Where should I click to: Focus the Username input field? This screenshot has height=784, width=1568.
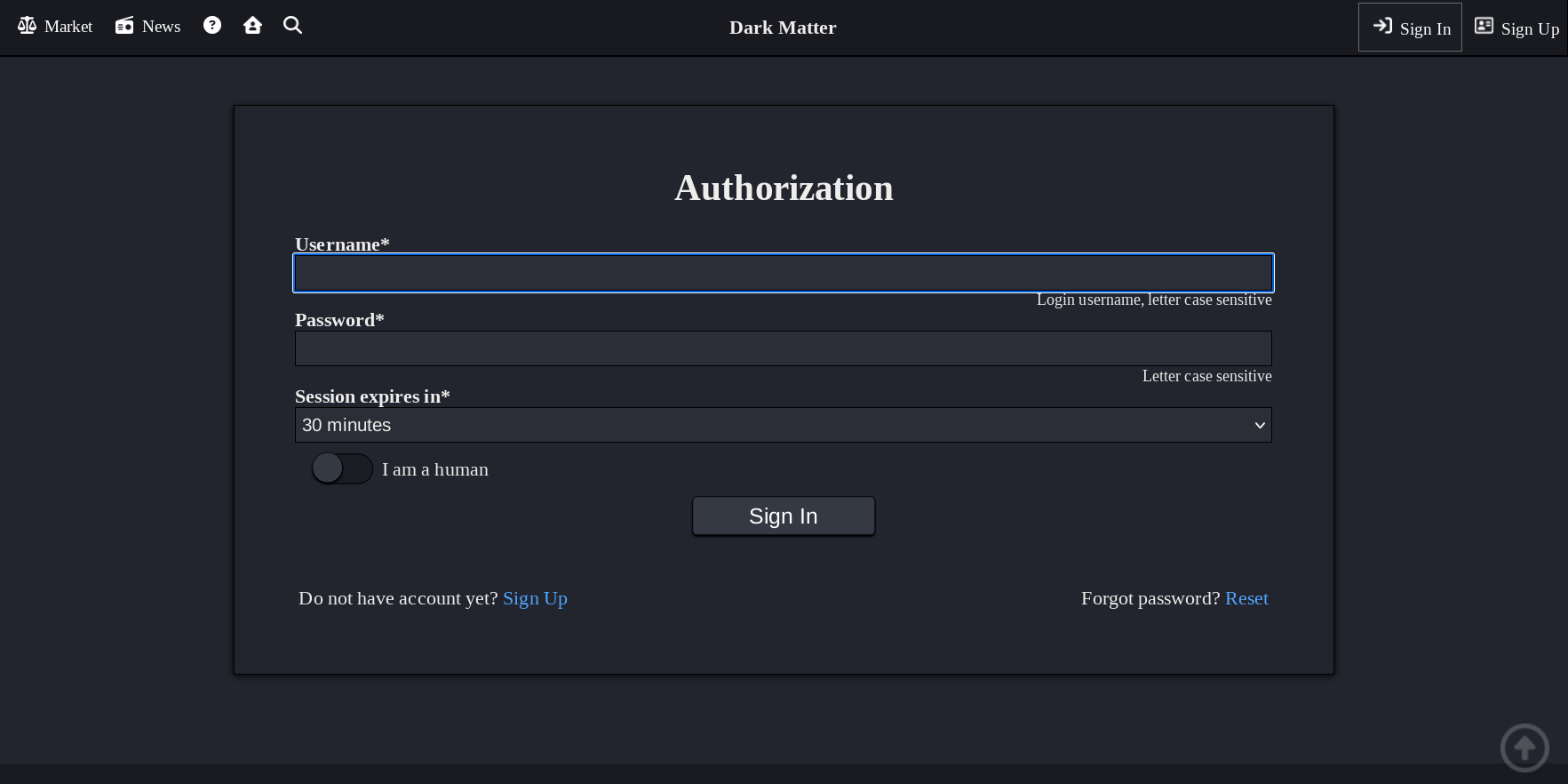[x=783, y=273]
